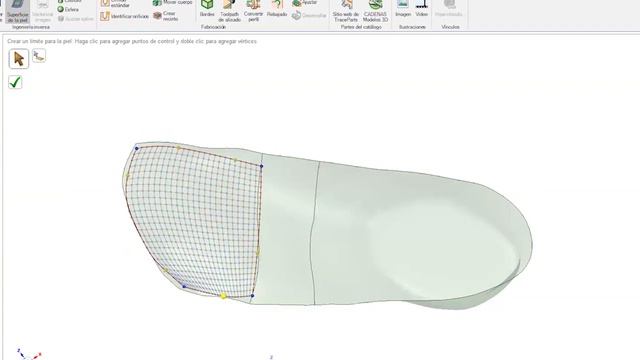Image resolution: width=640 pixels, height=360 pixels.
Task: Click the second tool guide icon beside arrow
Action: [x=39, y=56]
